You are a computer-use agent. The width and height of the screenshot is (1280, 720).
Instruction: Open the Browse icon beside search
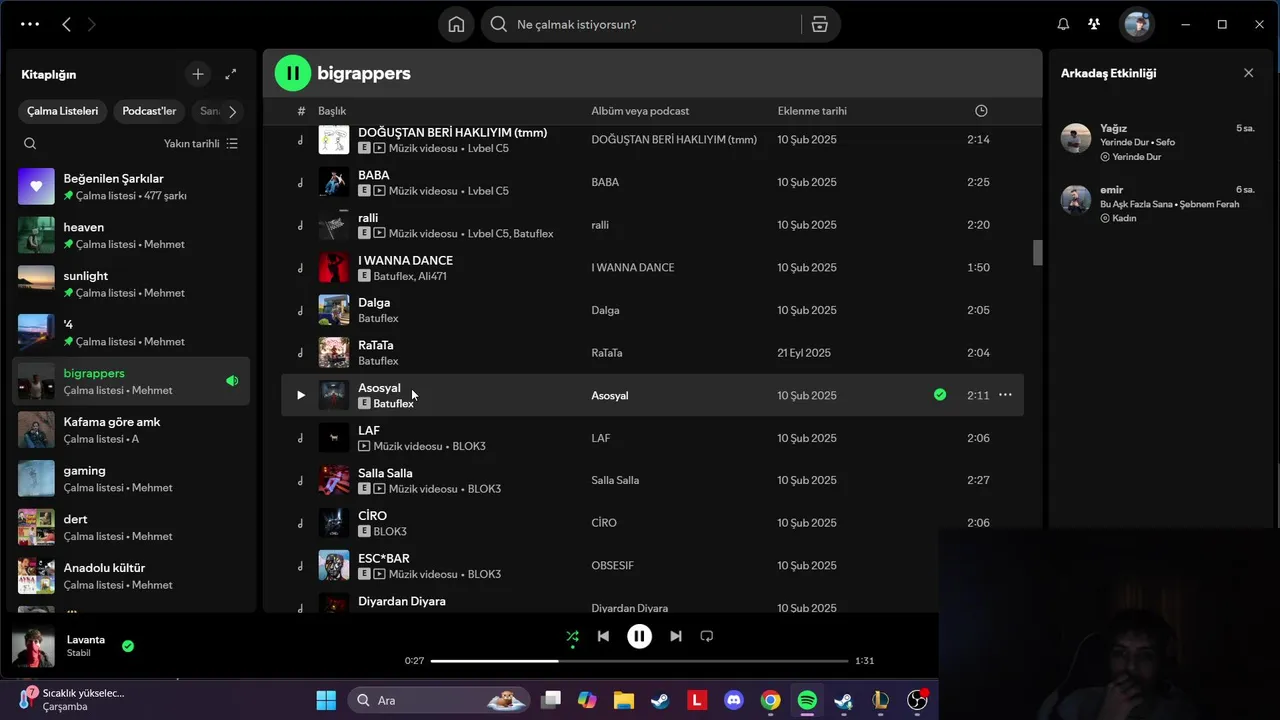click(820, 24)
